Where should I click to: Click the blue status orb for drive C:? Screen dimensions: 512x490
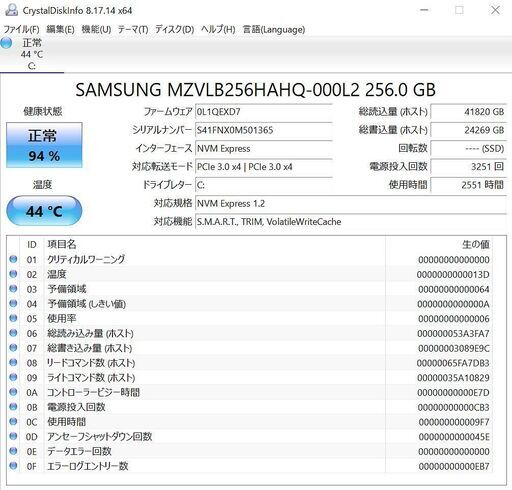7,43
